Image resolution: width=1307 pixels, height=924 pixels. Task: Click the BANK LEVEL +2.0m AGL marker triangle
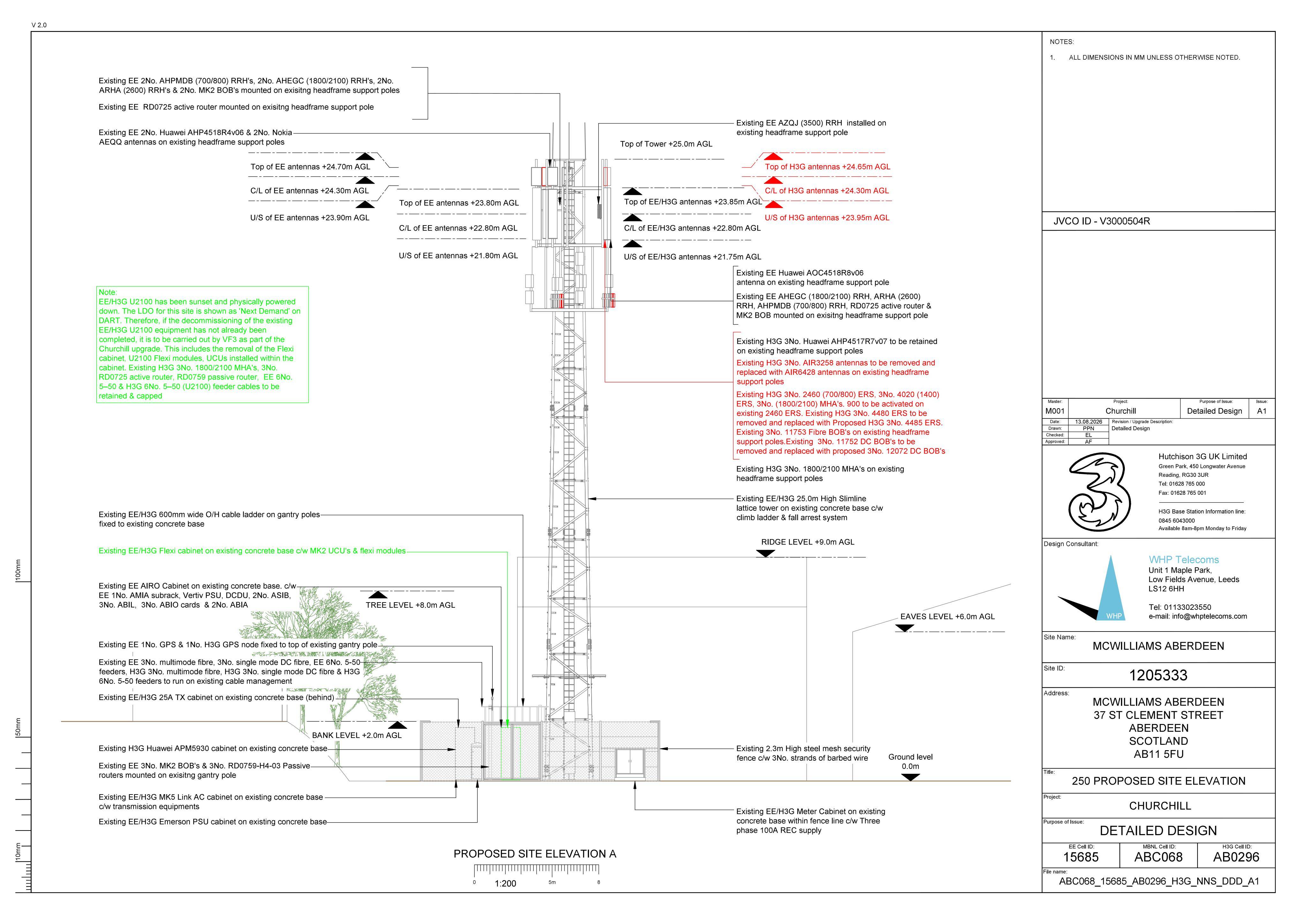pyautogui.click(x=397, y=725)
